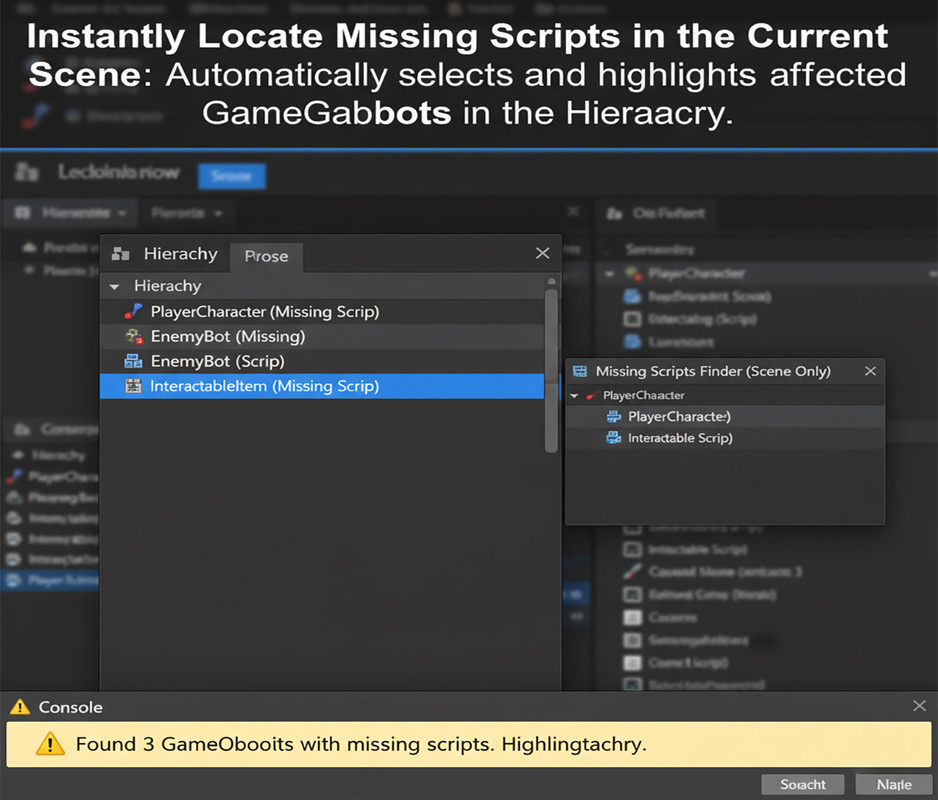The image size is (938, 800).
Task: Click the Hierarchy panel icon beside its title
Action: click(x=121, y=253)
